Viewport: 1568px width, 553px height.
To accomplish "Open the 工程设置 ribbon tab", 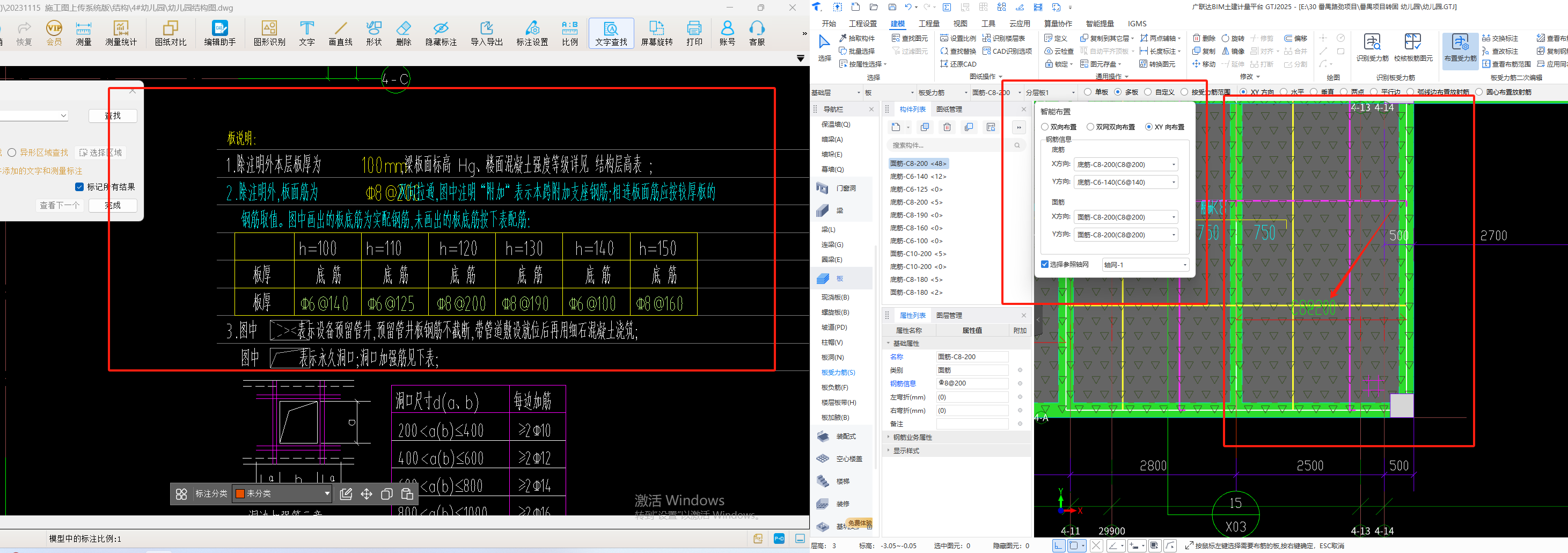I will click(x=862, y=24).
